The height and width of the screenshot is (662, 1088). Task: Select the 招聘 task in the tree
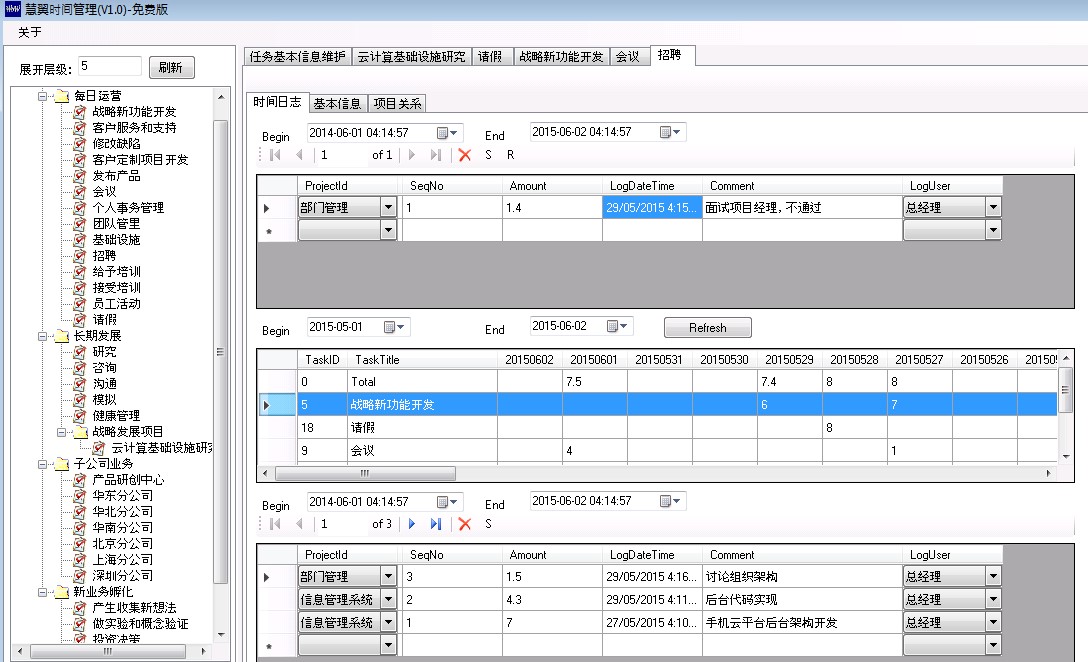[104, 256]
